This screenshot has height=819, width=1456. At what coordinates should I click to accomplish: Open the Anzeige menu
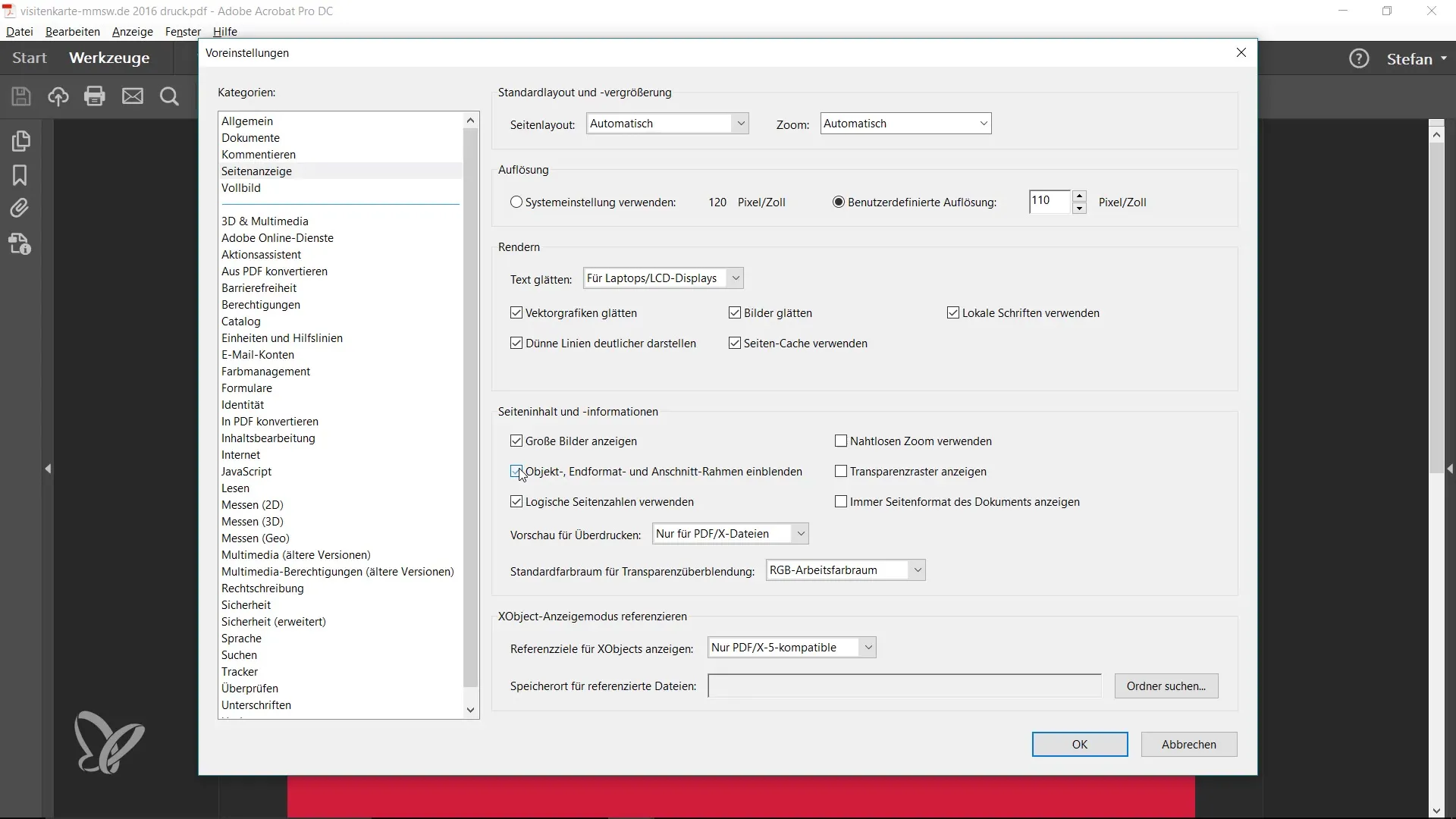(x=133, y=32)
